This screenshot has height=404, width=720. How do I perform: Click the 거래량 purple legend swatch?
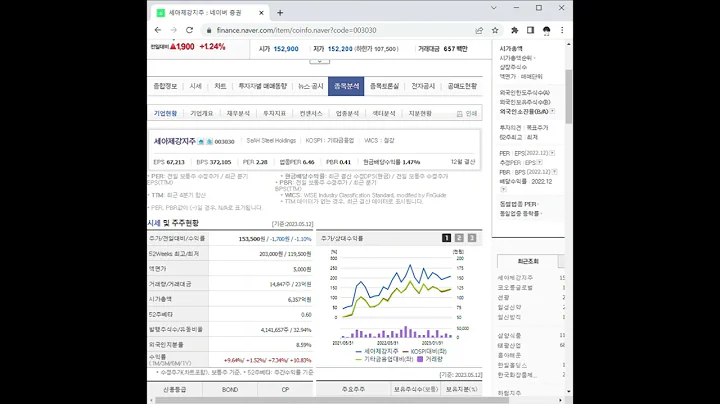point(420,359)
